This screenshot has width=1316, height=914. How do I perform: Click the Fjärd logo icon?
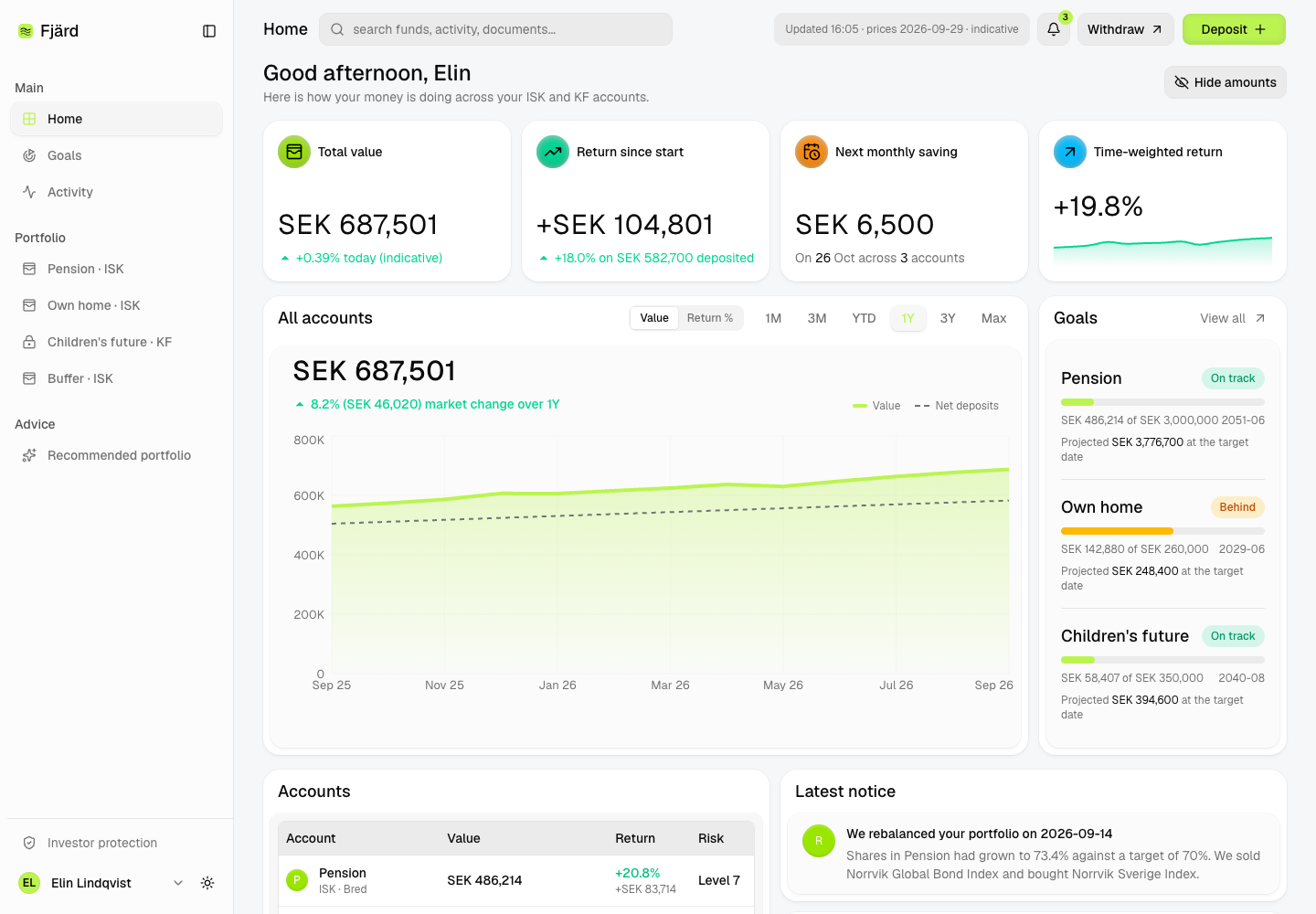[x=26, y=31]
